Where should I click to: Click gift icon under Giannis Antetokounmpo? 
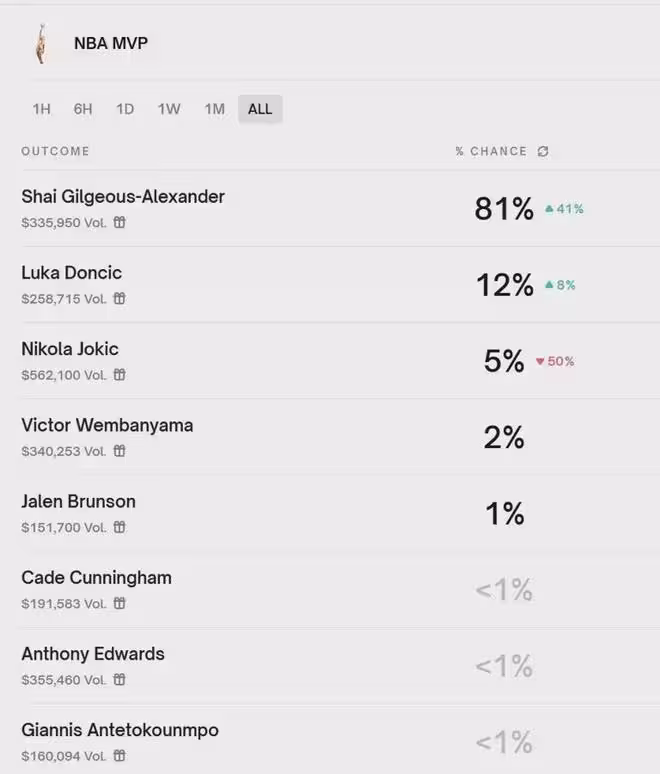(120, 756)
